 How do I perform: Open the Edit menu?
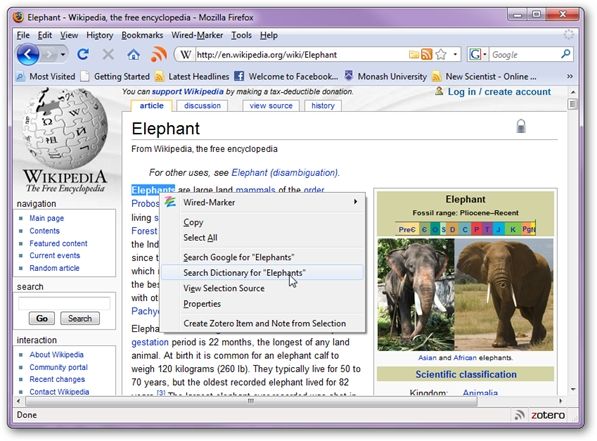coord(45,35)
